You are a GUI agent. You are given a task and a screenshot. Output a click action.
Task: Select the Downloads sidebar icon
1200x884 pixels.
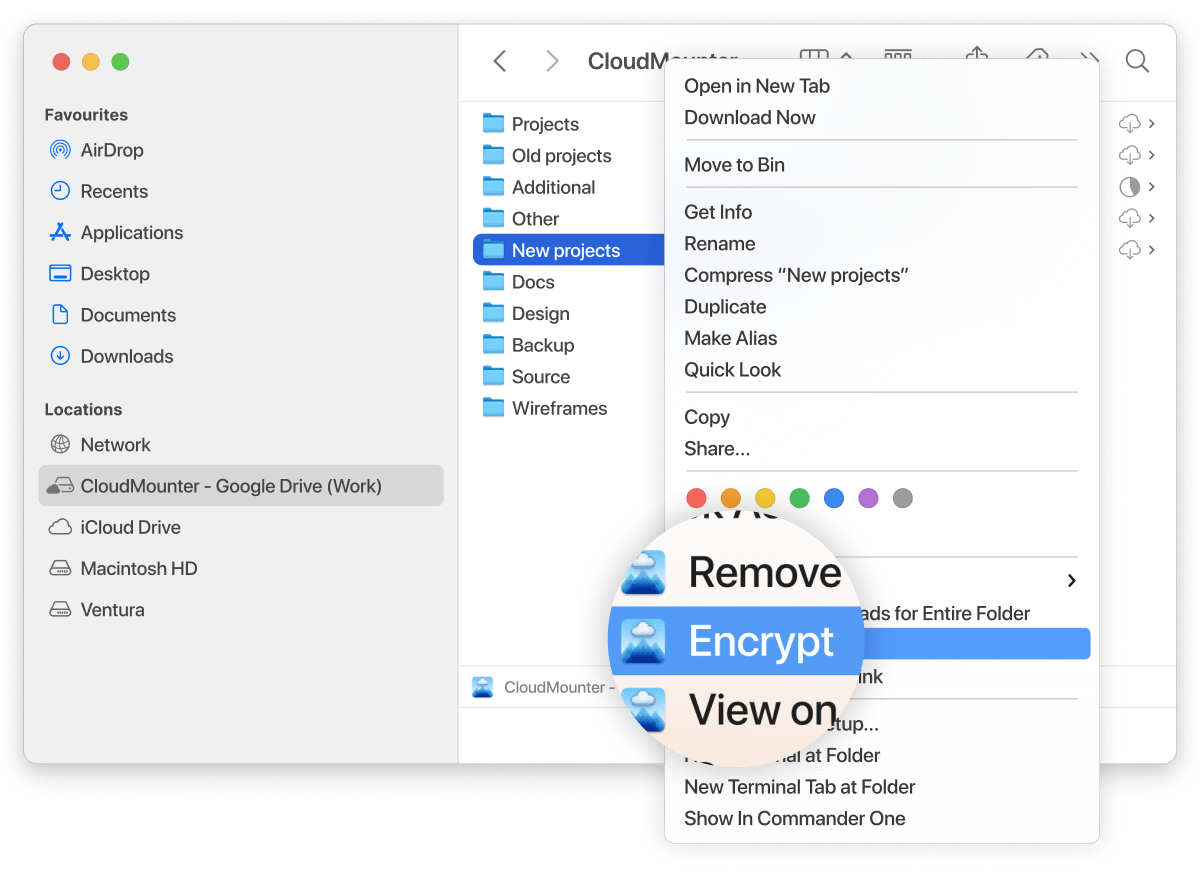click(x=60, y=356)
